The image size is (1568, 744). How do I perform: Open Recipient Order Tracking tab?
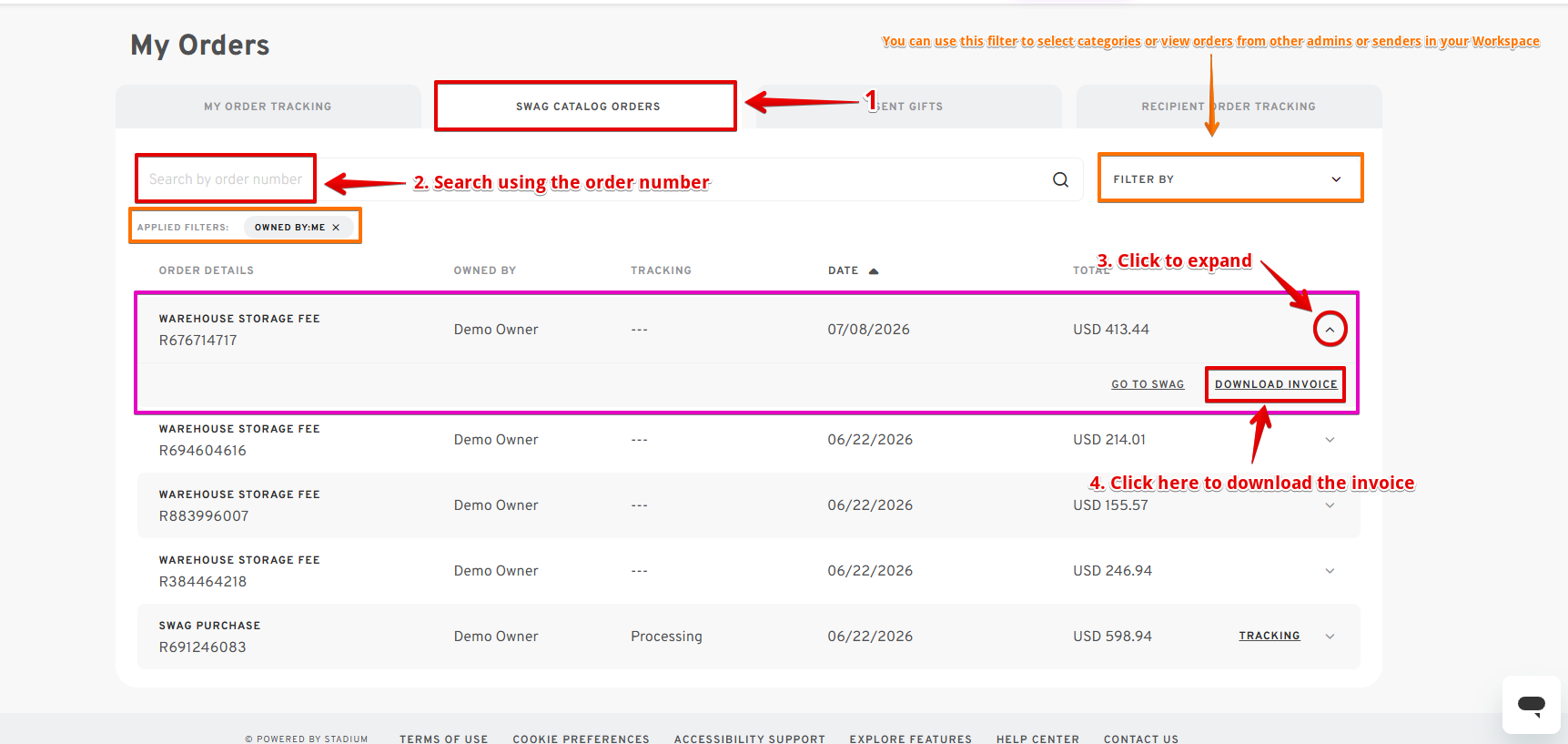(1229, 107)
